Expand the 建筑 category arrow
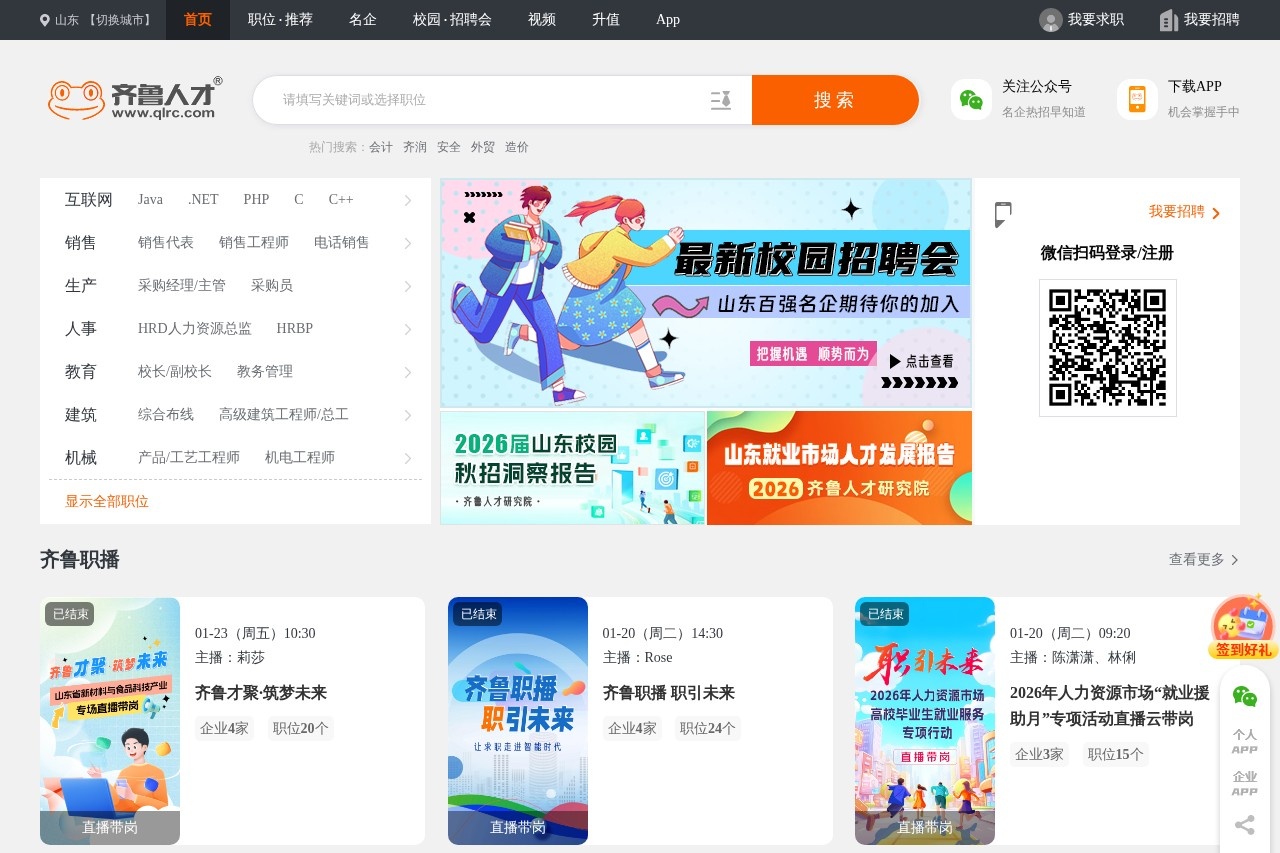This screenshot has width=1280, height=853. [x=408, y=416]
